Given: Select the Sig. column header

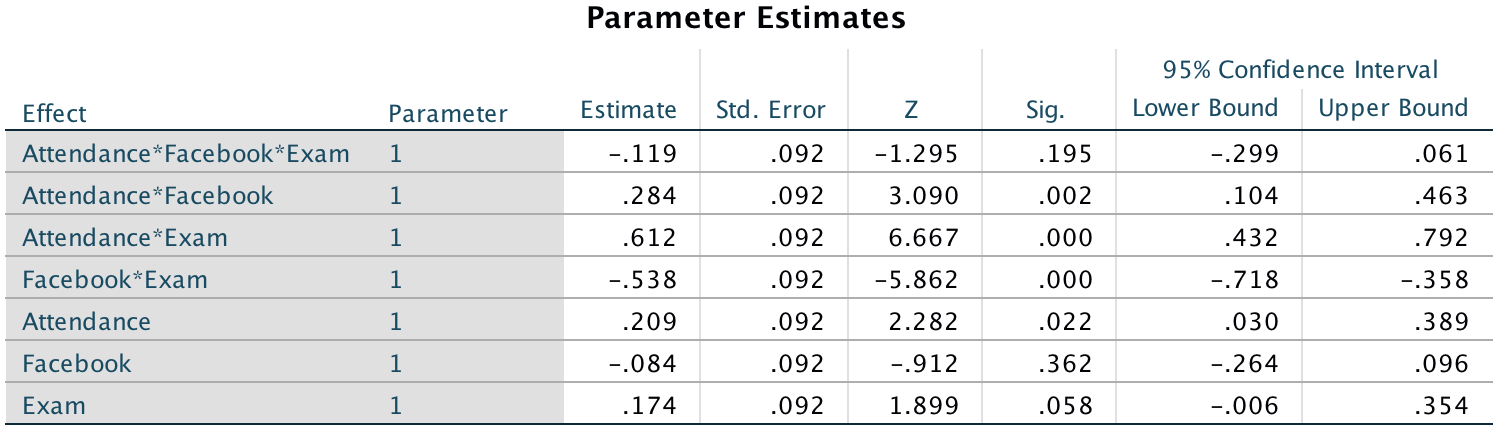Looking at the screenshot, I should pos(1046,110).
